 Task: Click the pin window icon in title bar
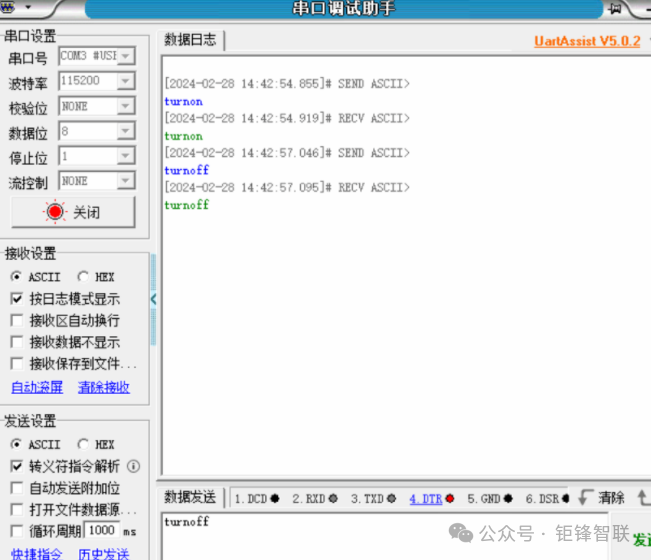[615, 8]
